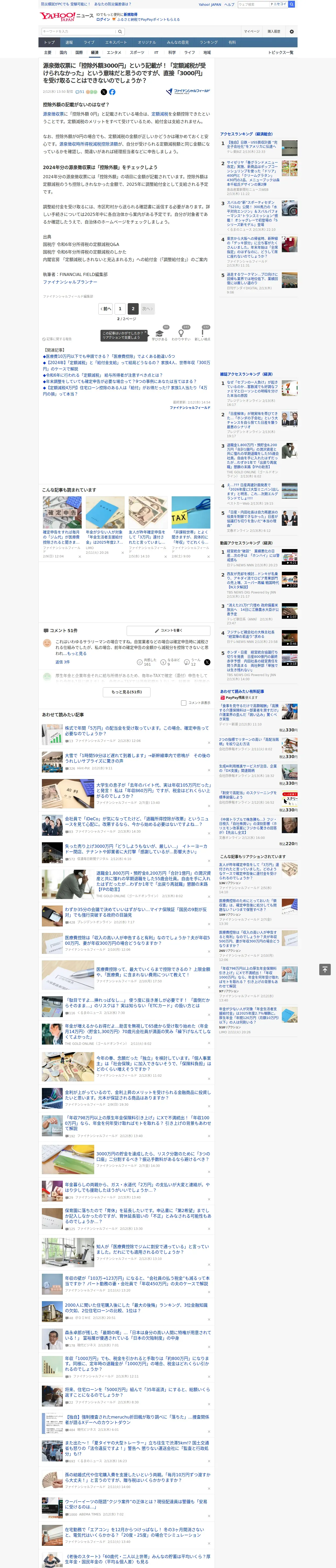The height and width of the screenshot is (1568, 336).
Task: Open エキスパート navigation tab
Action: tap(116, 43)
